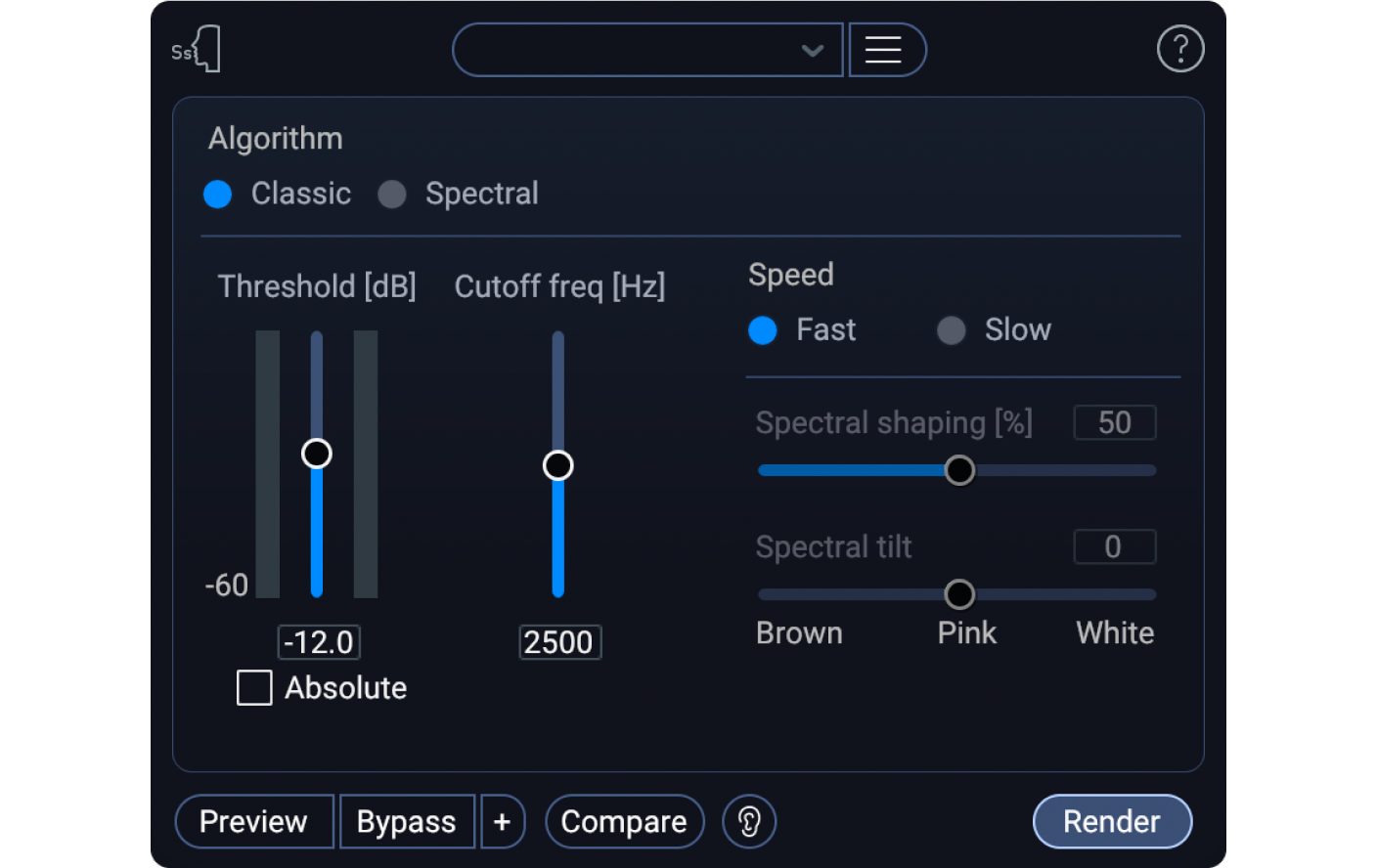Open the empty preset combo box
The width and height of the screenshot is (1377, 868).
626,50
